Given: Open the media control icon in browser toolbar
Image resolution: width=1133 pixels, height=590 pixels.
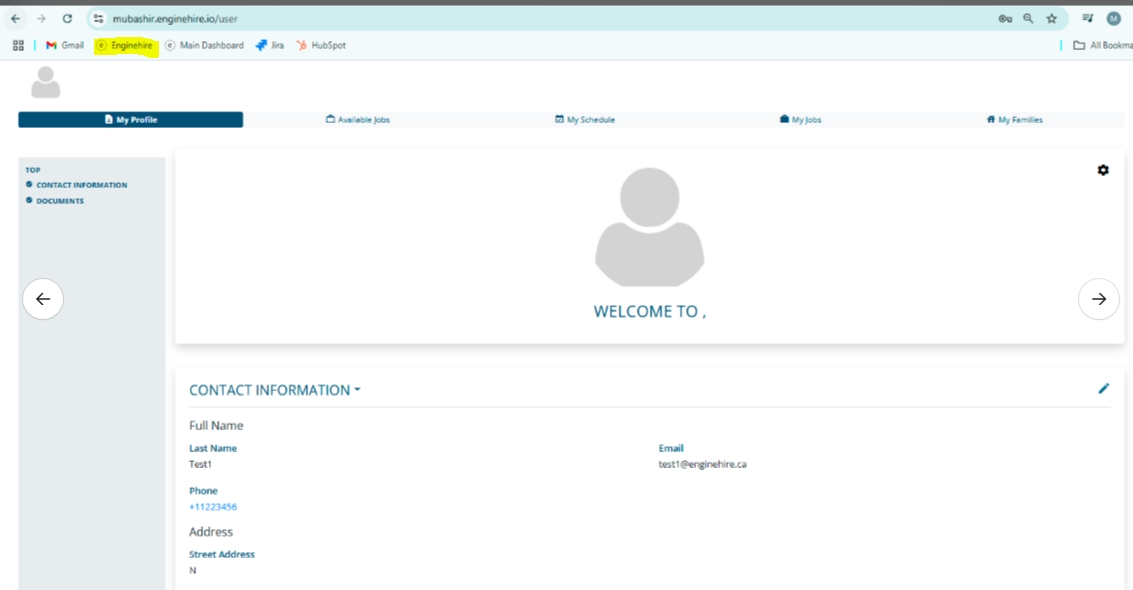Looking at the screenshot, I should (x=1087, y=19).
